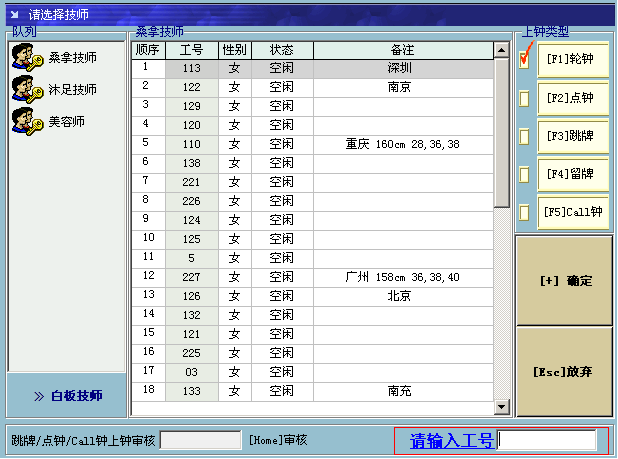This screenshot has width=618, height=459.
Task: Click the [F3]跳牌 button
Action: tap(573, 136)
